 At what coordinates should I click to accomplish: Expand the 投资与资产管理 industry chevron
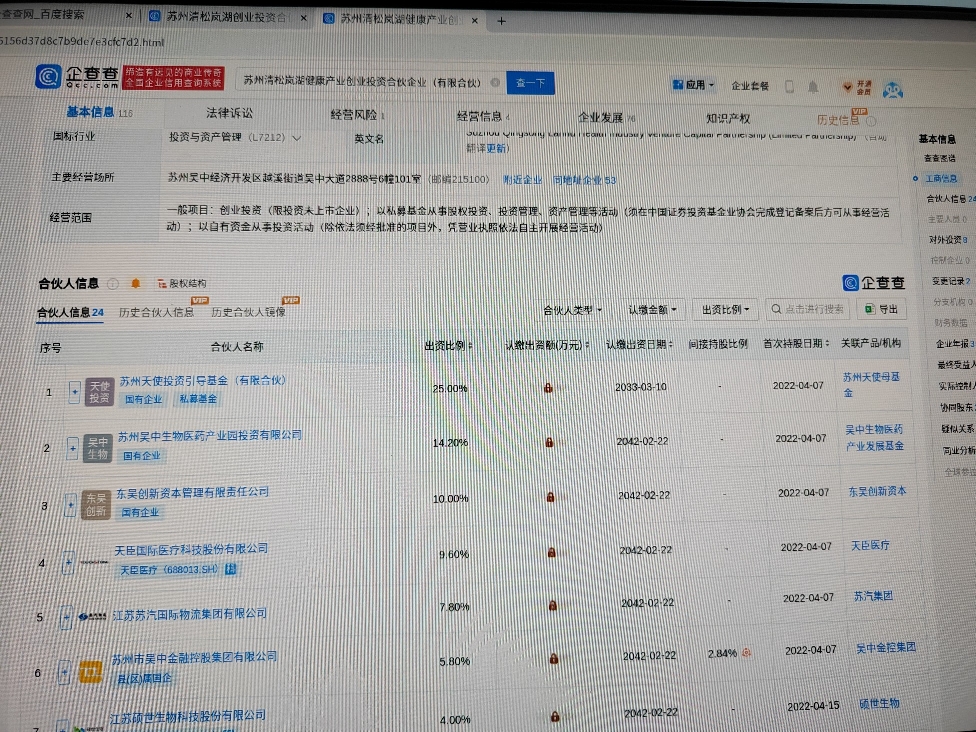click(x=297, y=138)
